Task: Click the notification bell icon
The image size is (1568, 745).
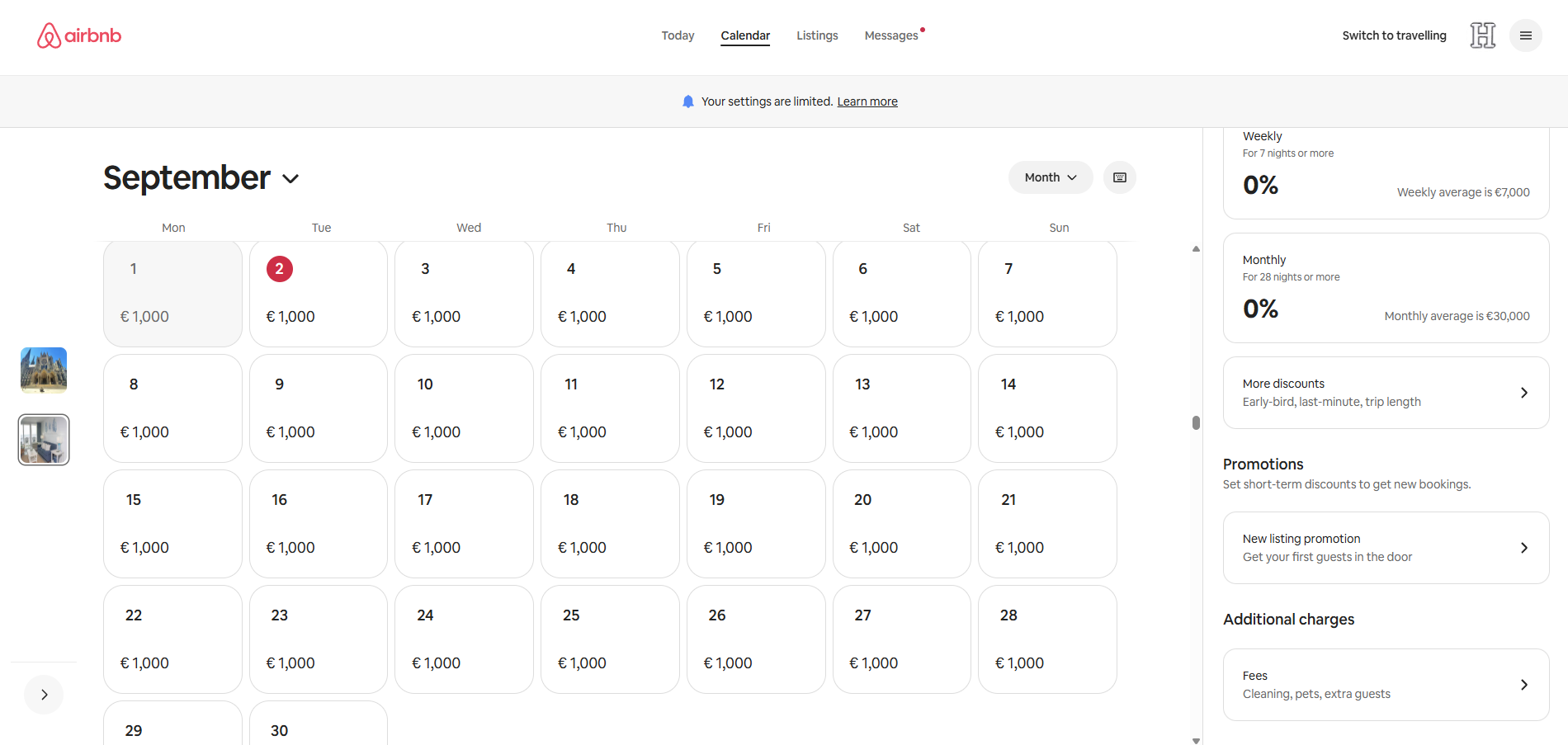Action: click(688, 101)
